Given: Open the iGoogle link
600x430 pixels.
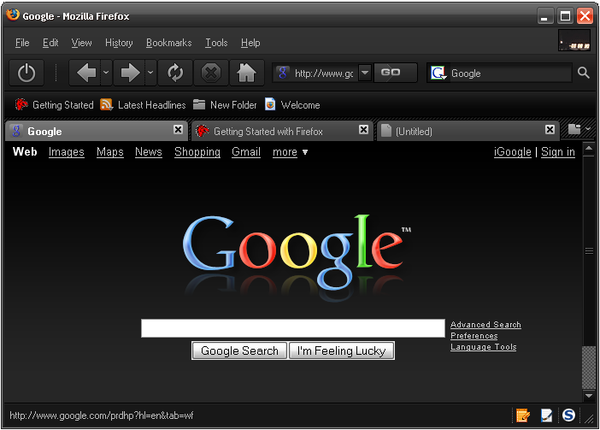Looking at the screenshot, I should tap(512, 152).
